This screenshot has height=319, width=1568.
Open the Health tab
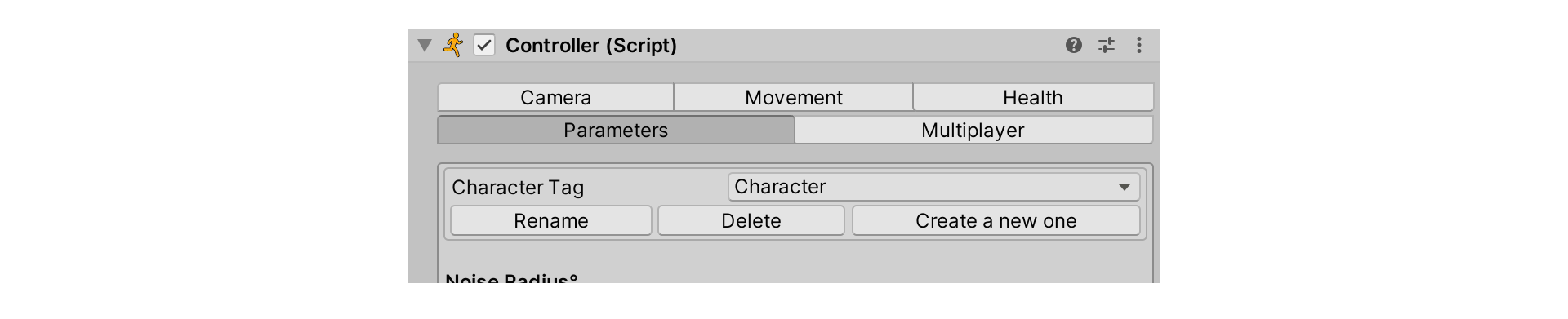(1033, 97)
